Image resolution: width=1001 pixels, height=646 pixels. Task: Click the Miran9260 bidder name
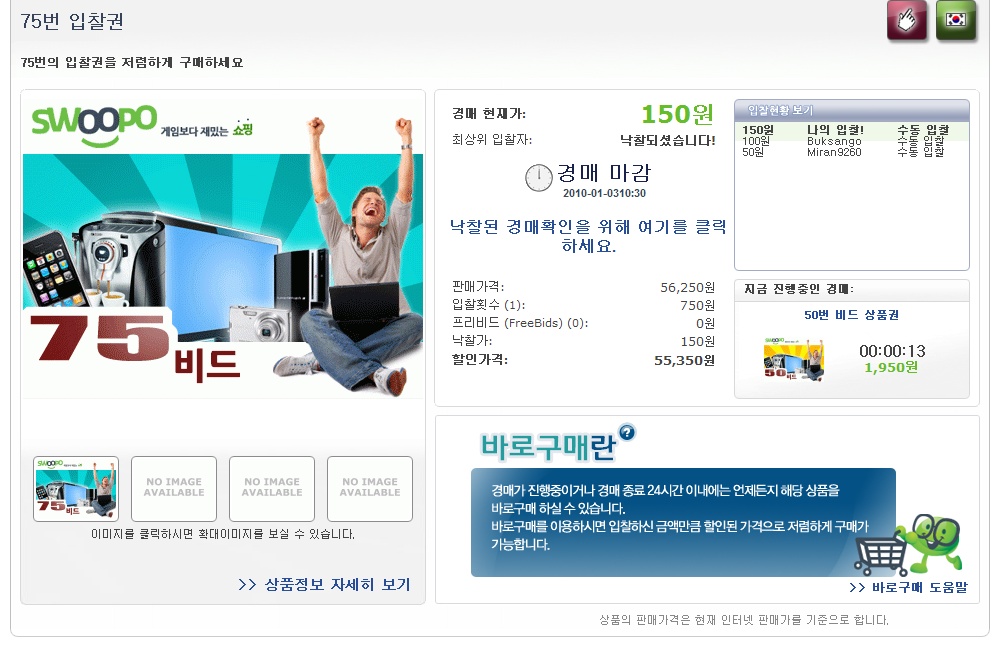click(834, 152)
